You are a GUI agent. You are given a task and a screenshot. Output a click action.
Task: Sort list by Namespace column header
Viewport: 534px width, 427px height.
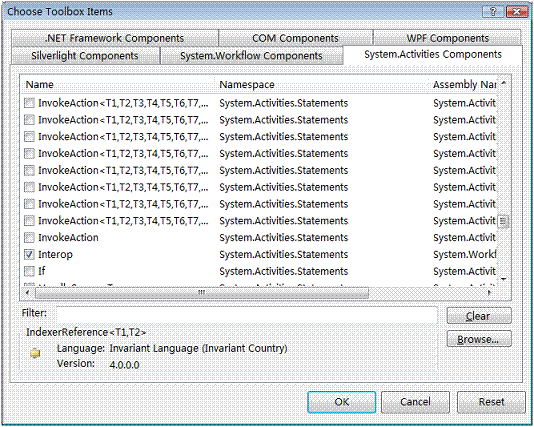[x=322, y=84]
